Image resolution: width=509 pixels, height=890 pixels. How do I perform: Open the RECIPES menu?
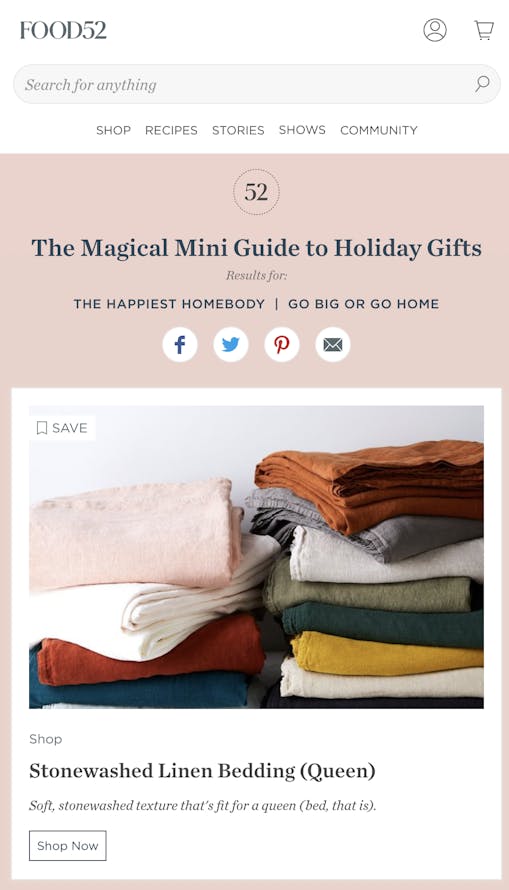click(x=171, y=130)
